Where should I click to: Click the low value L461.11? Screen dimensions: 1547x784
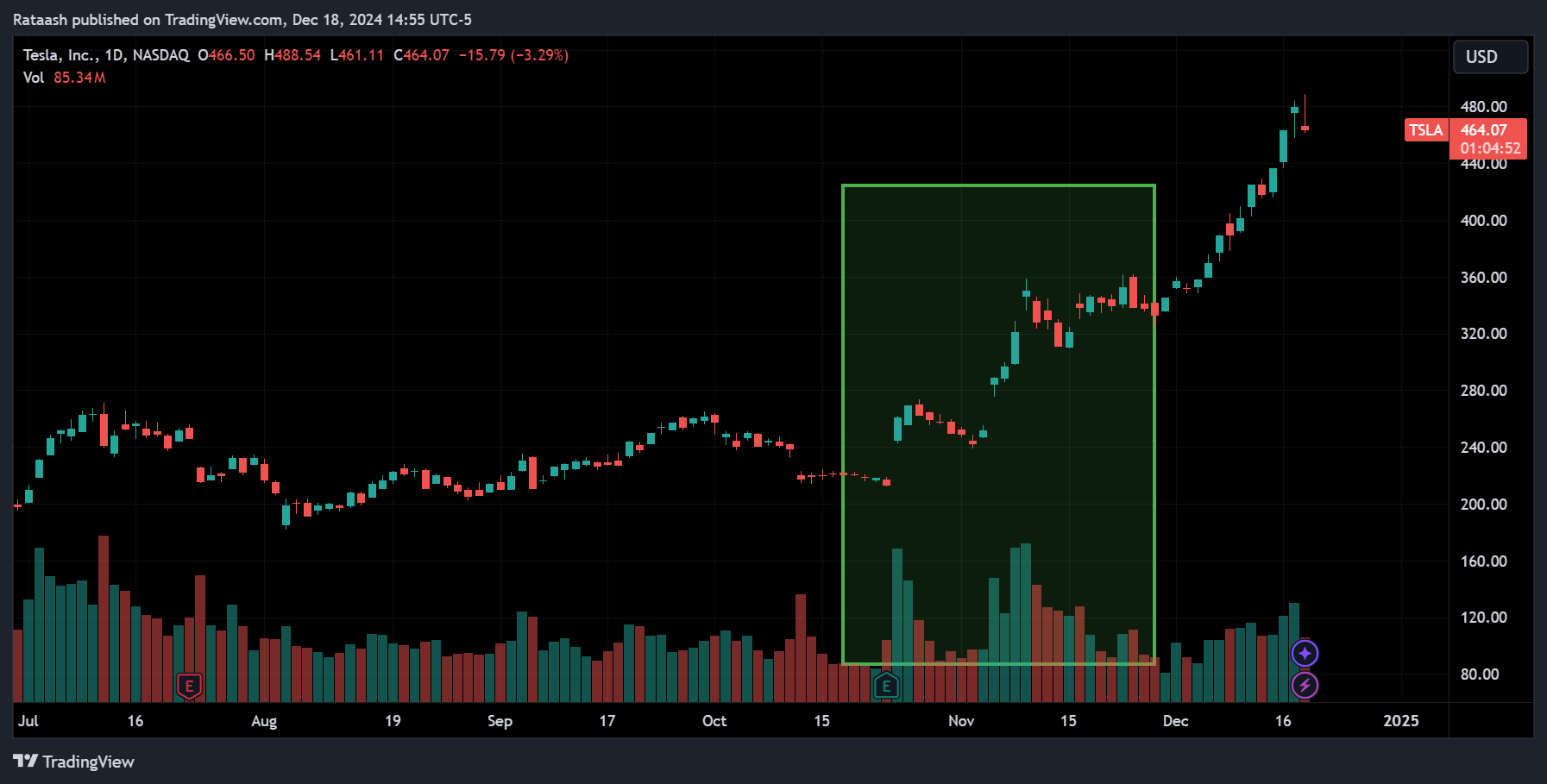click(357, 55)
